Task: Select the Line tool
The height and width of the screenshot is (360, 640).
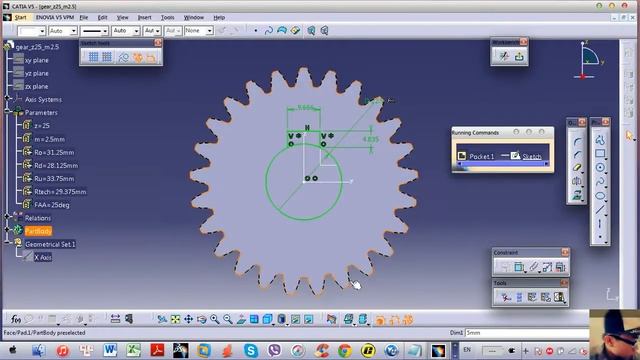Action: click(600, 210)
